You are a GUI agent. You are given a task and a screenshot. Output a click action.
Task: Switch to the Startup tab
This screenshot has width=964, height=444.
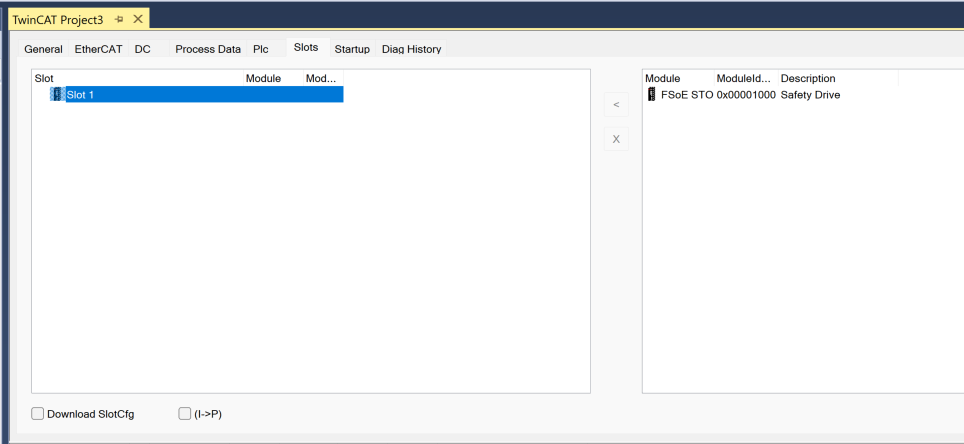point(352,49)
